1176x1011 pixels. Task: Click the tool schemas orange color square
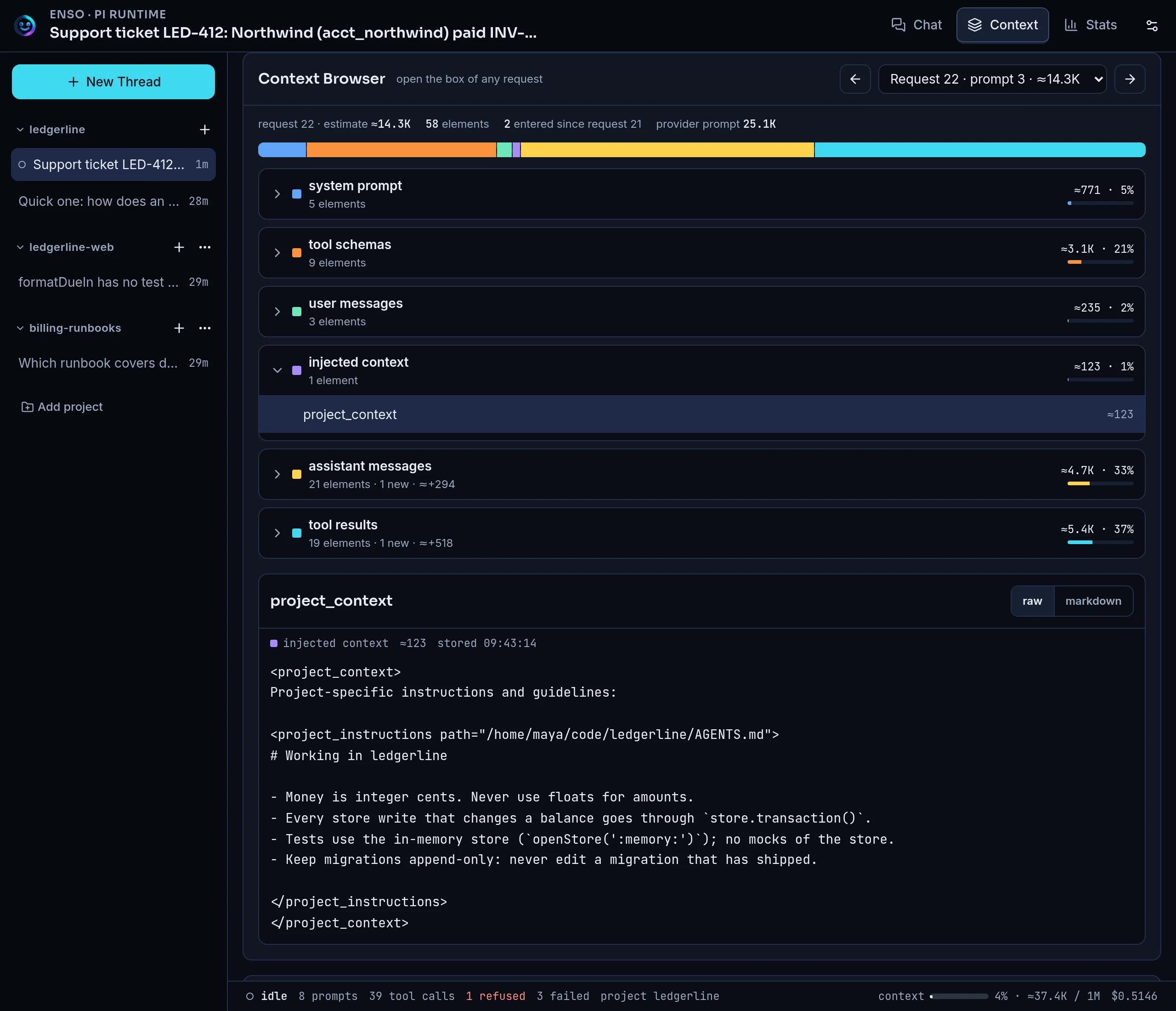pos(296,253)
